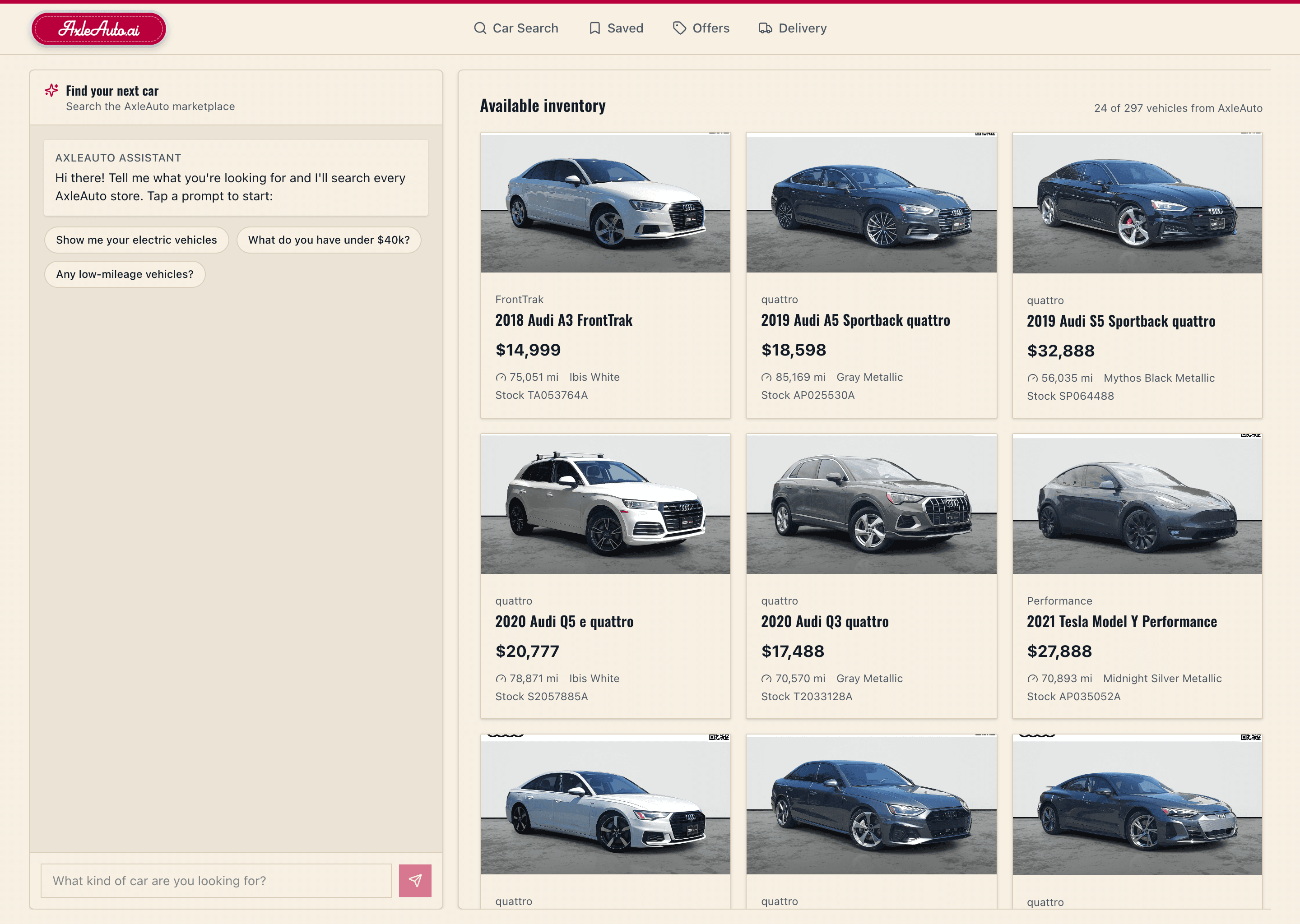Click the $27,888 price

(x=1060, y=651)
